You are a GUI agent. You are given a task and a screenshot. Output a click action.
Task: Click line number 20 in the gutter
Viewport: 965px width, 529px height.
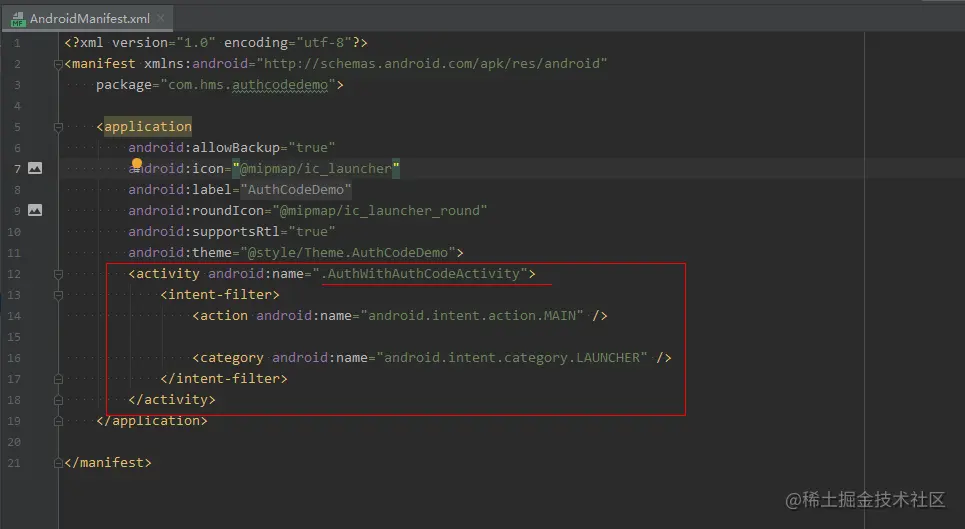pyautogui.click(x=14, y=442)
